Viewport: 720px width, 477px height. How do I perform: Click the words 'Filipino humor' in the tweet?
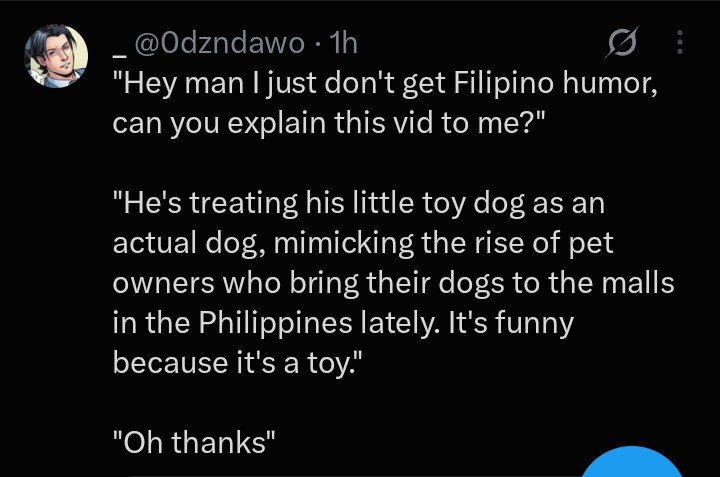coord(556,83)
